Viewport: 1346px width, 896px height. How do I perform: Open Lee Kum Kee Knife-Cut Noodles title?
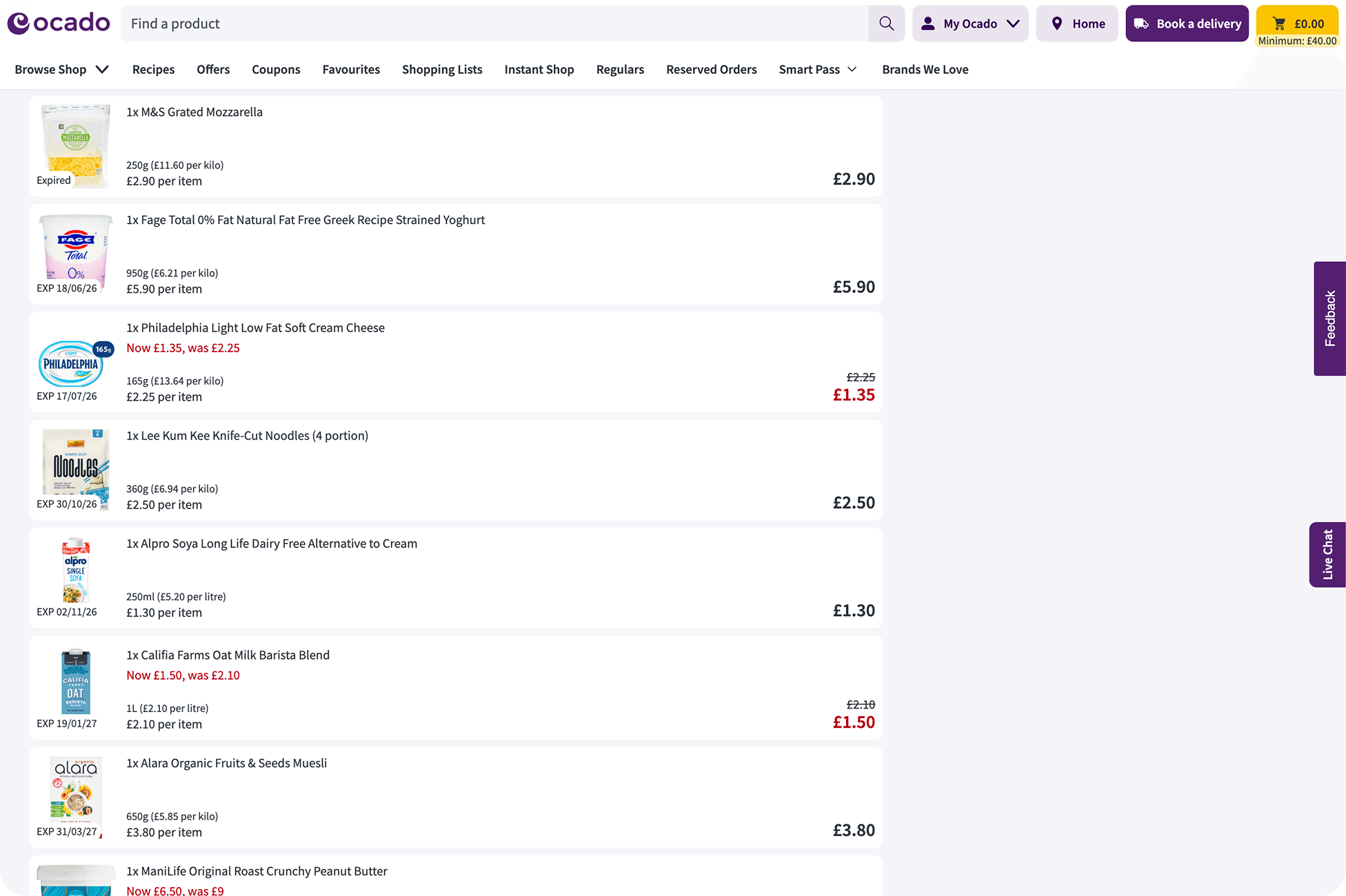click(247, 436)
